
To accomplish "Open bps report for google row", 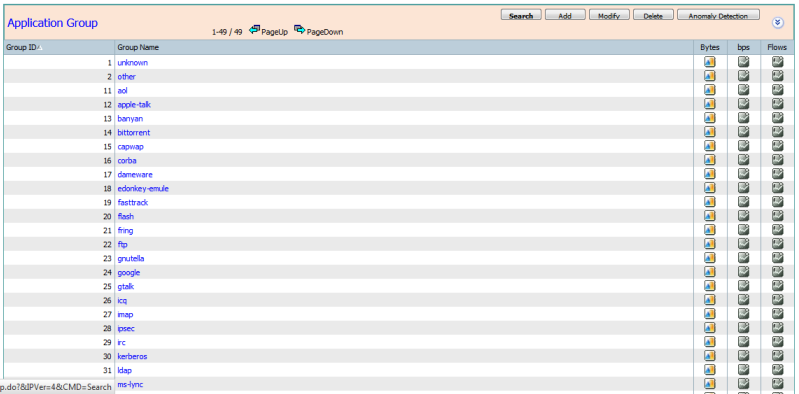I will point(743,272).
